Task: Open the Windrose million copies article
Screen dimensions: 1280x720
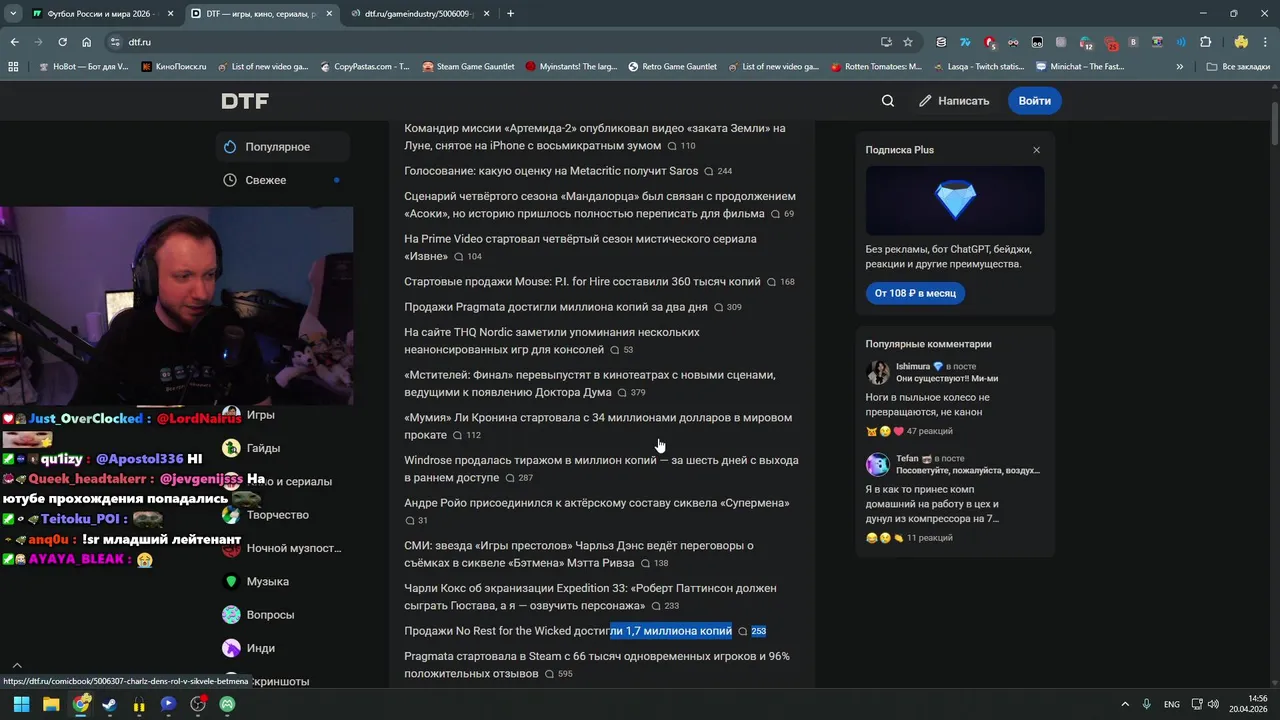Action: click(601, 469)
